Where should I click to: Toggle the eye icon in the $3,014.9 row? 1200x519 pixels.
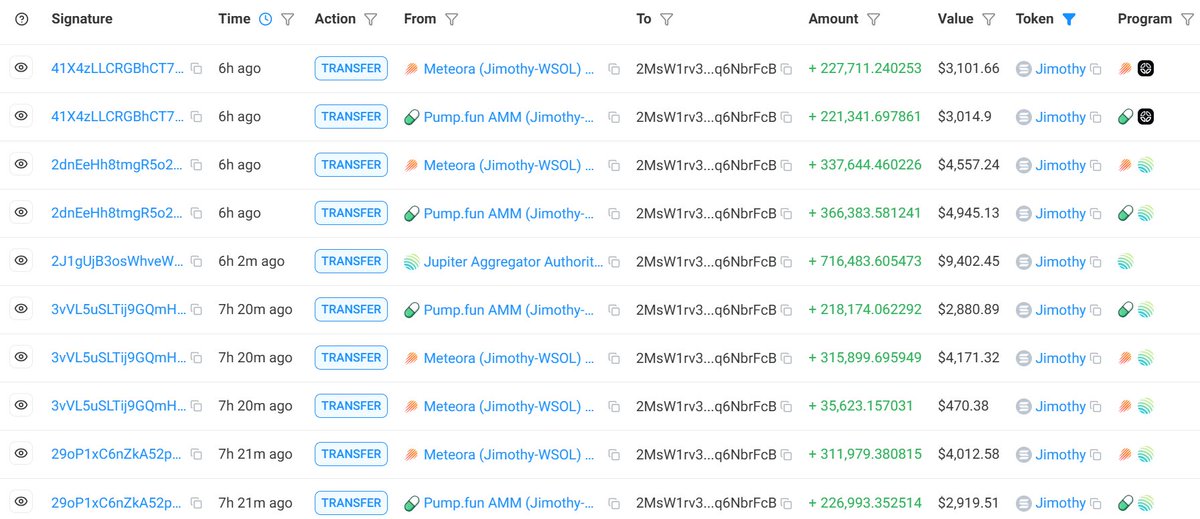[21, 116]
